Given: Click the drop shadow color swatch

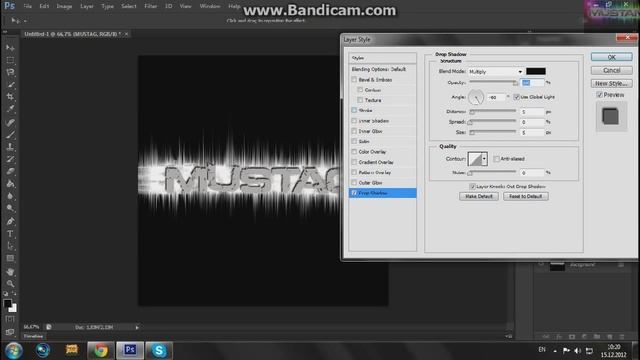Looking at the screenshot, I should click(x=536, y=71).
